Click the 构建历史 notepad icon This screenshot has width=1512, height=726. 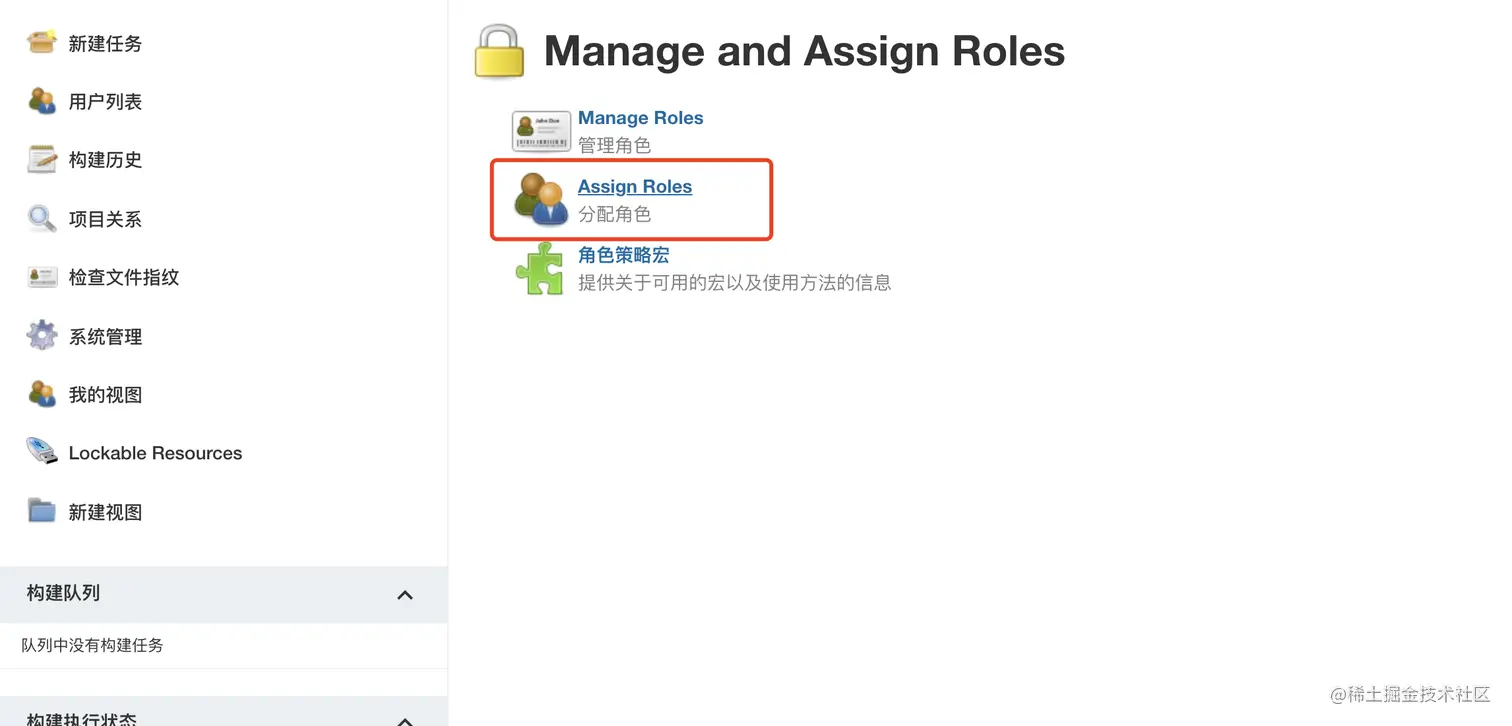pos(42,160)
